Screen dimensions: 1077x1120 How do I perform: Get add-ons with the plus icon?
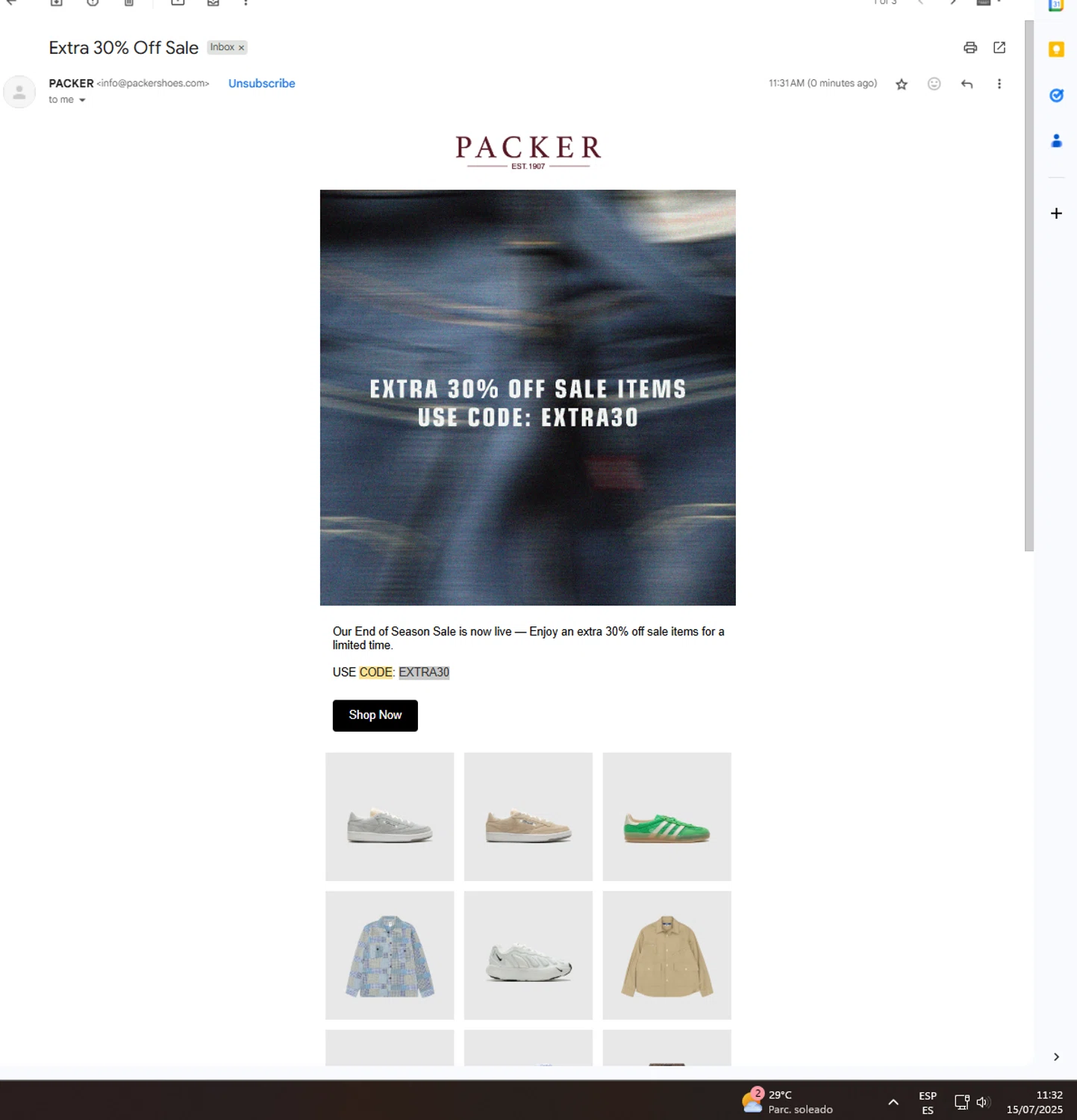1056,214
